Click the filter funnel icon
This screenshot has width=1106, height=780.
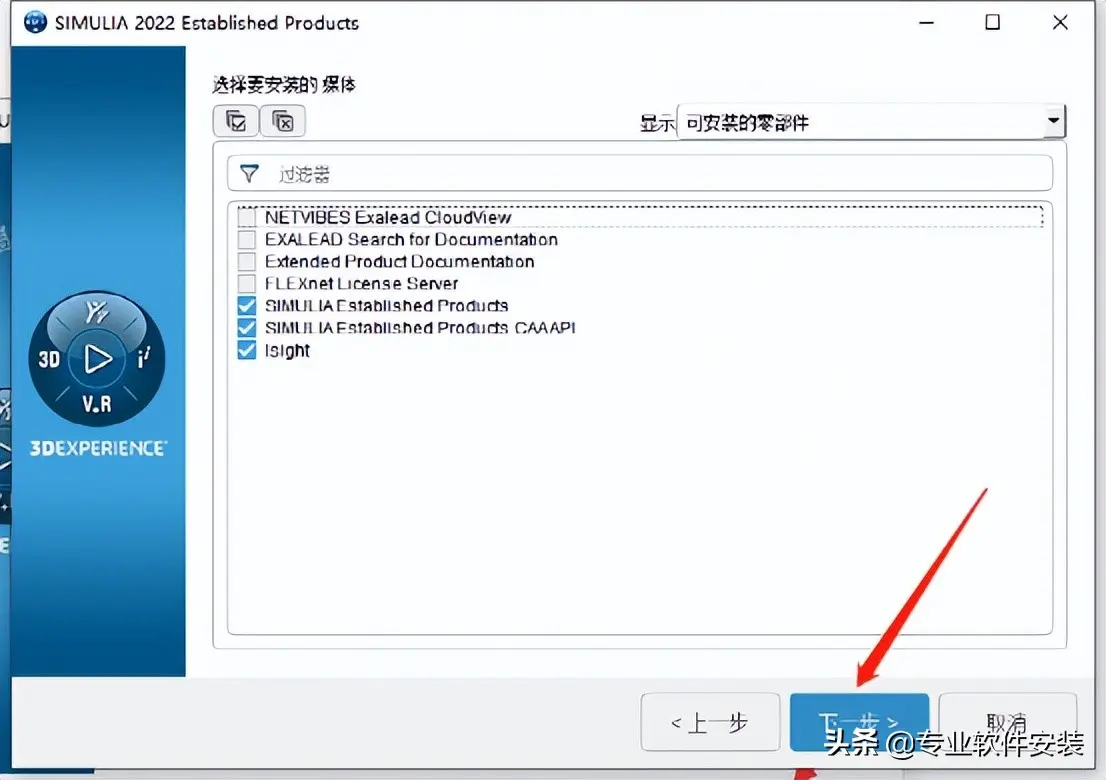click(x=249, y=173)
